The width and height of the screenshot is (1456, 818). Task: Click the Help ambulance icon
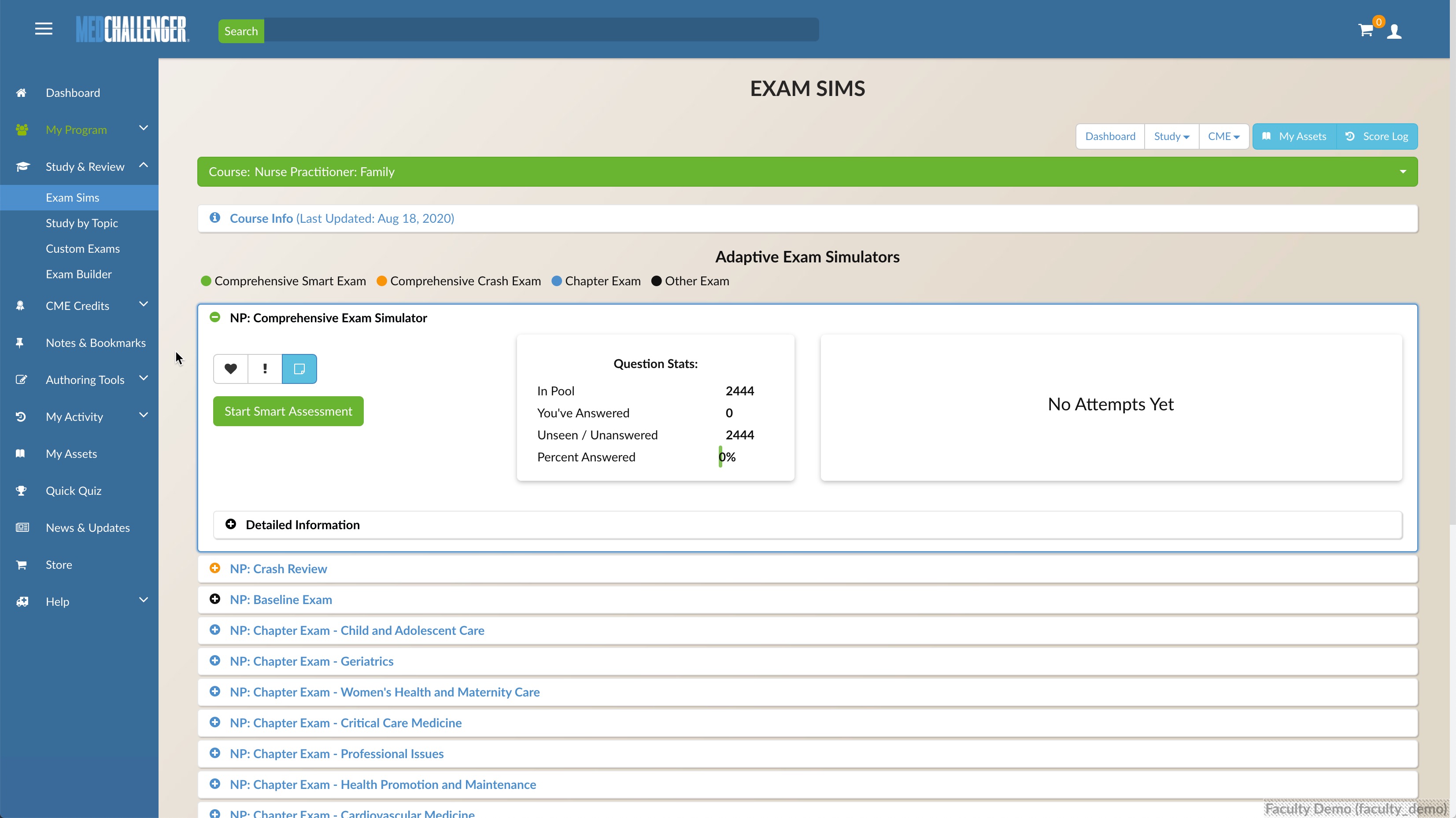coord(22,602)
